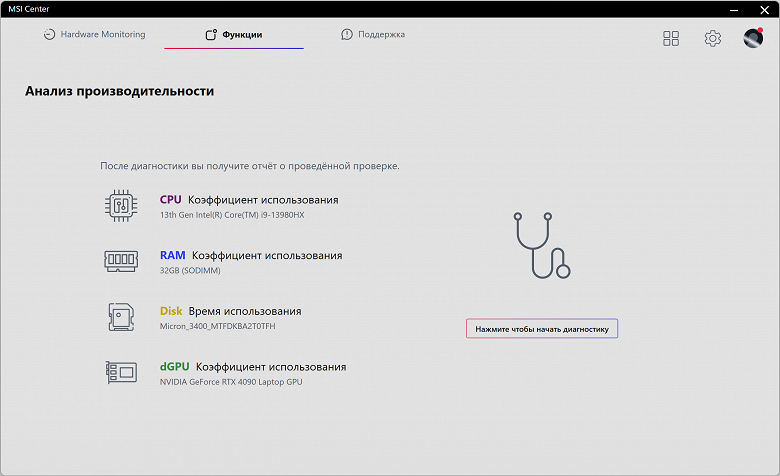Click the Micron_3400_MTFDKBA2T0TFH text

click(217, 326)
